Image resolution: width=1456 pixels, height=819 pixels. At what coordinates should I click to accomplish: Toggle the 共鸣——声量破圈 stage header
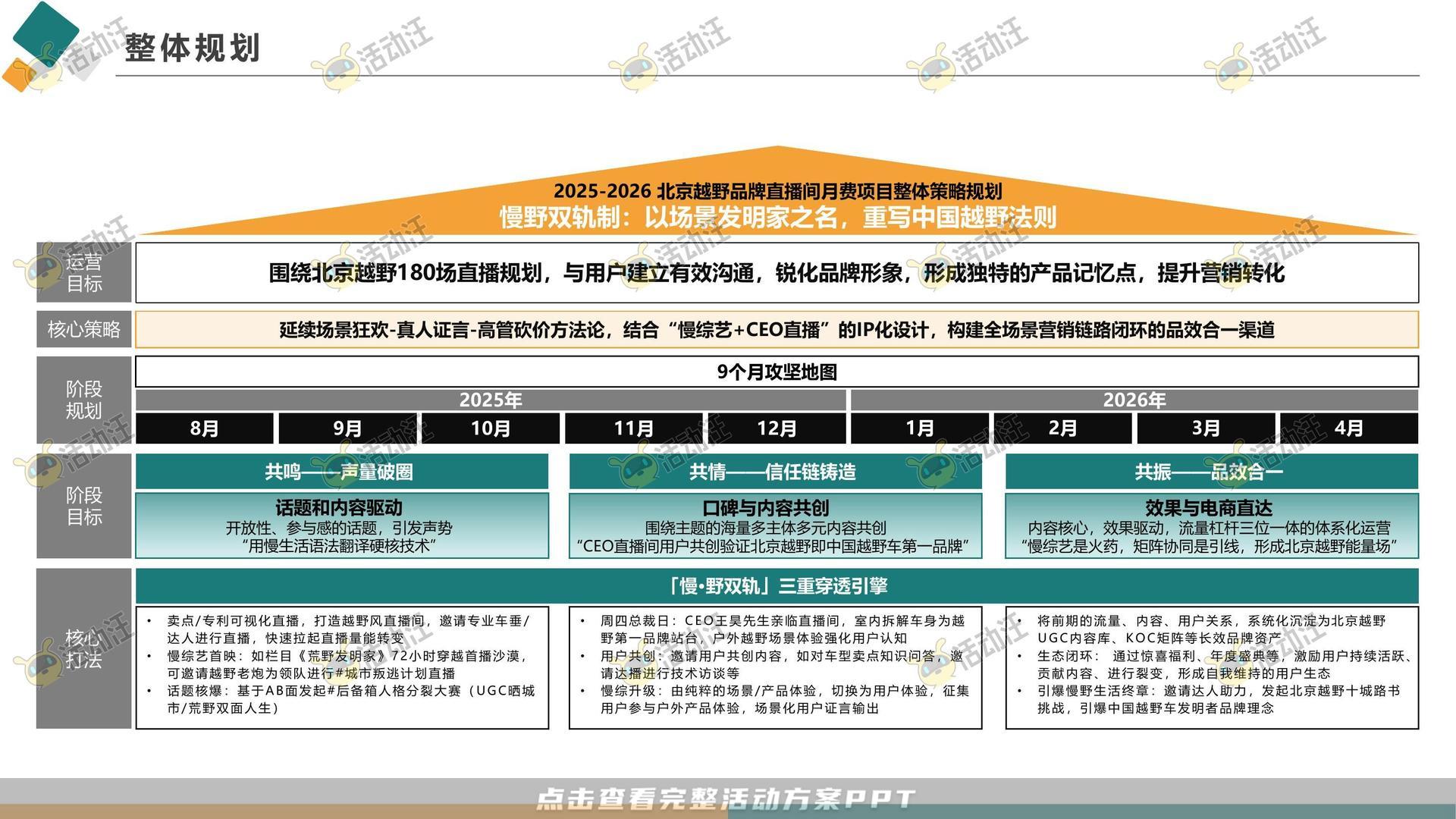(341, 472)
